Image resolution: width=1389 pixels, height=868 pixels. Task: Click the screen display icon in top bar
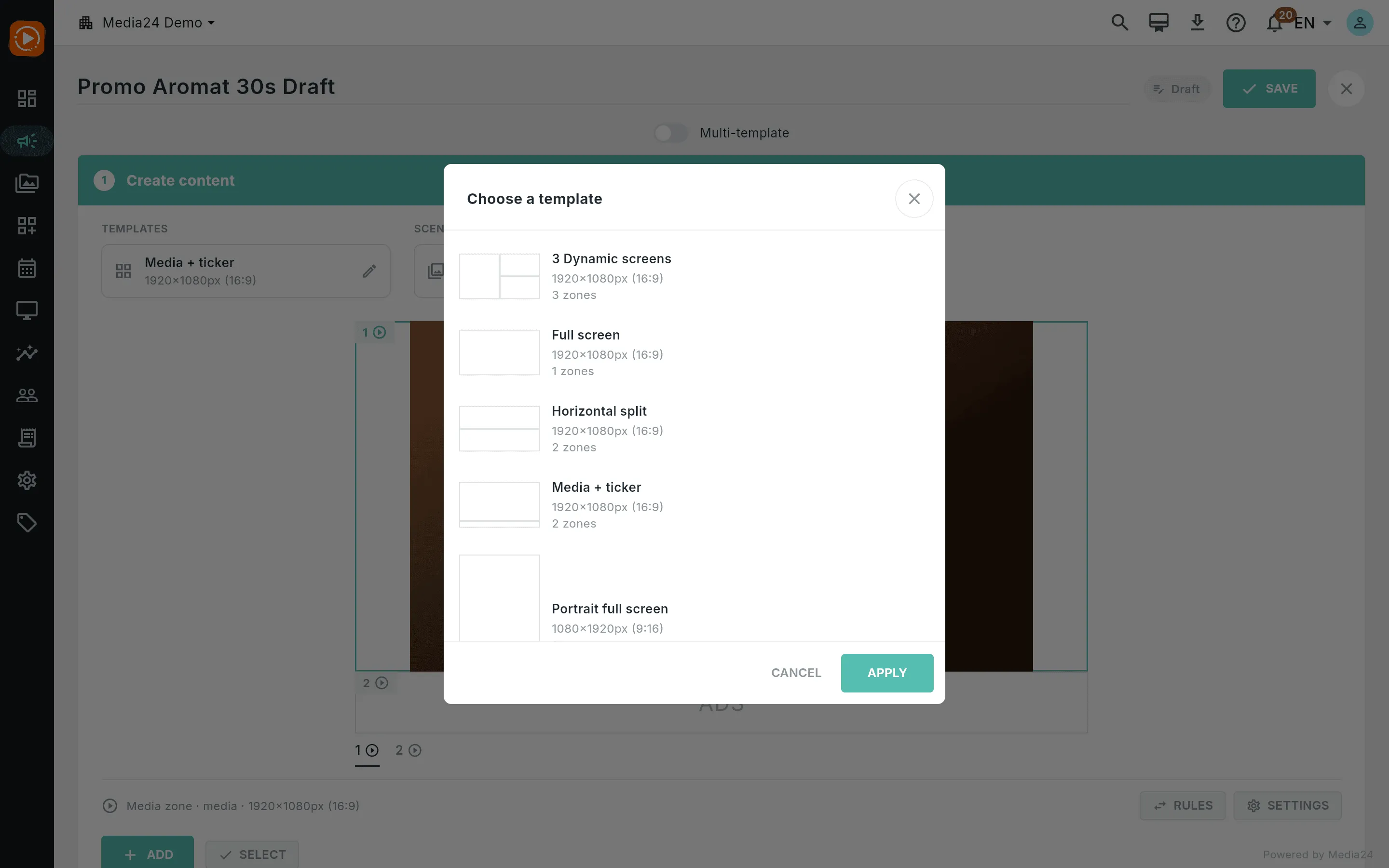tap(1158, 22)
